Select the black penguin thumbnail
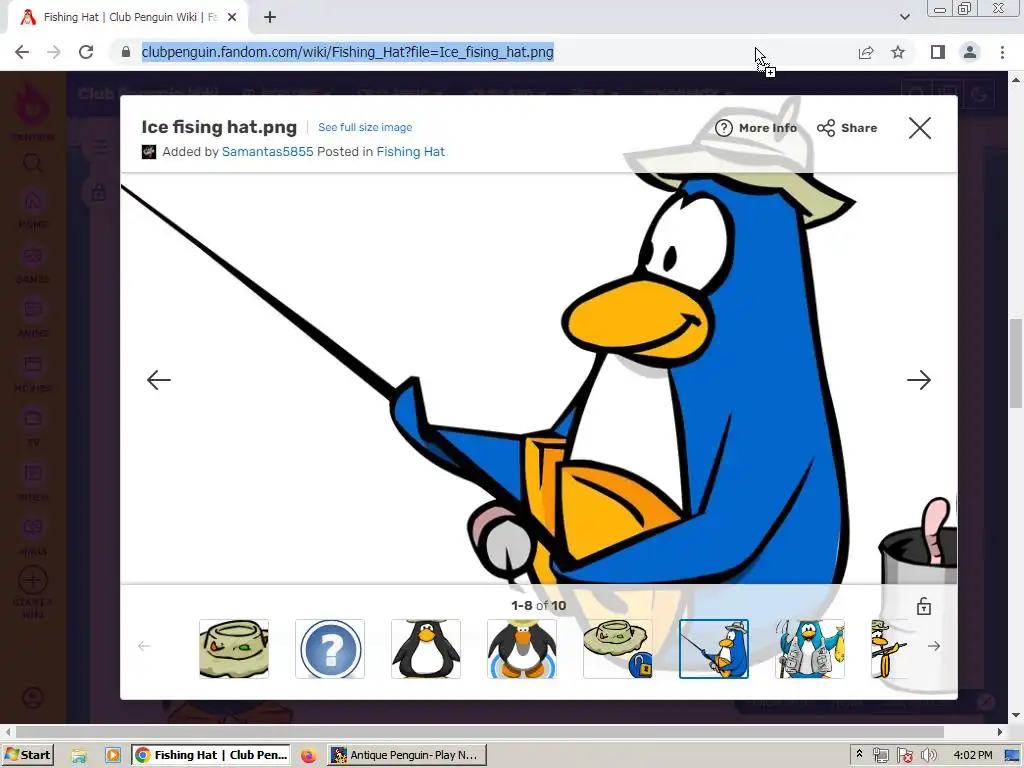This screenshot has height=768, width=1024. tap(426, 648)
